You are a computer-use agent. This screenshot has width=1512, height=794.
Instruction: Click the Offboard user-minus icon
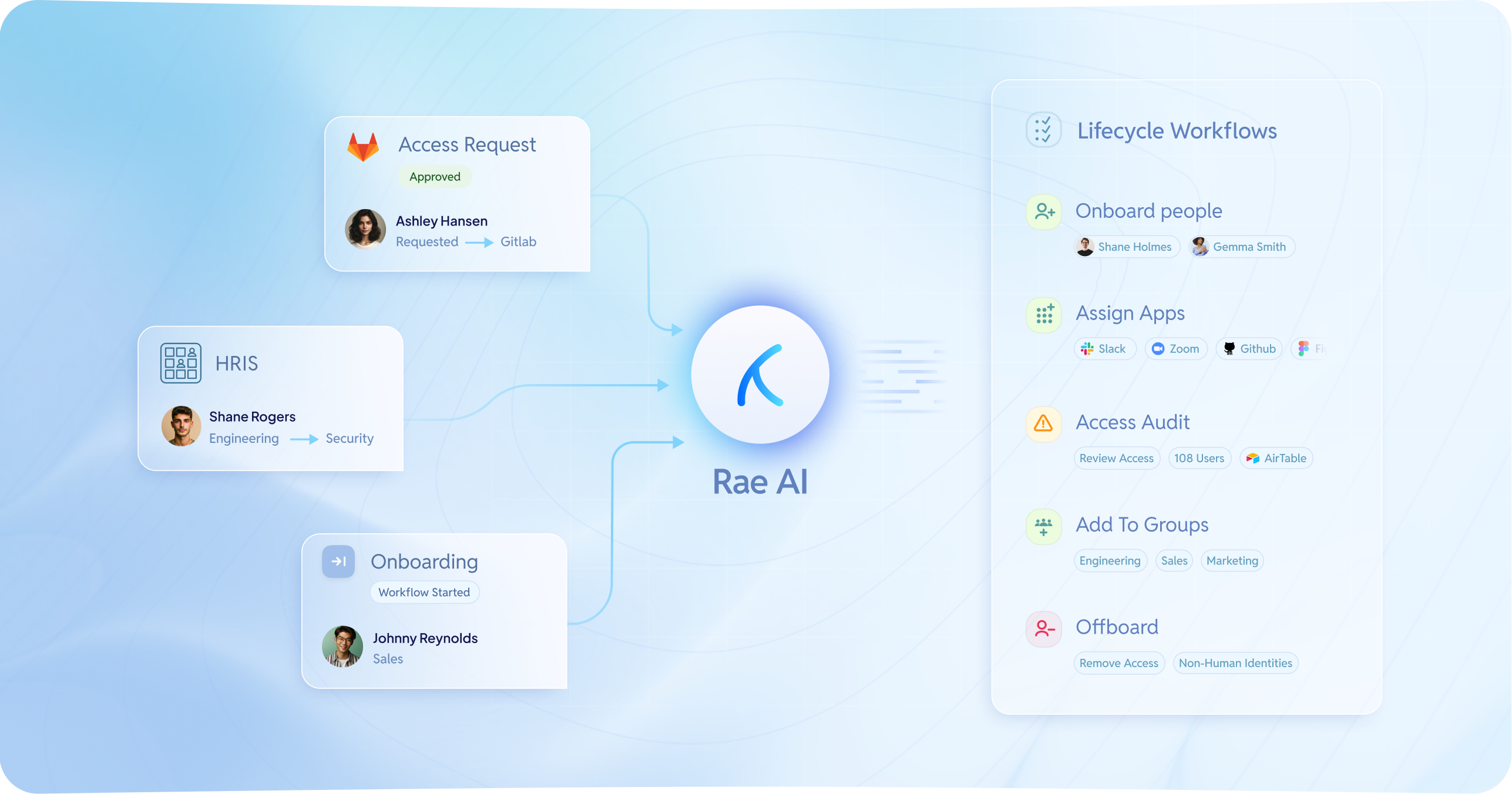tap(1043, 628)
